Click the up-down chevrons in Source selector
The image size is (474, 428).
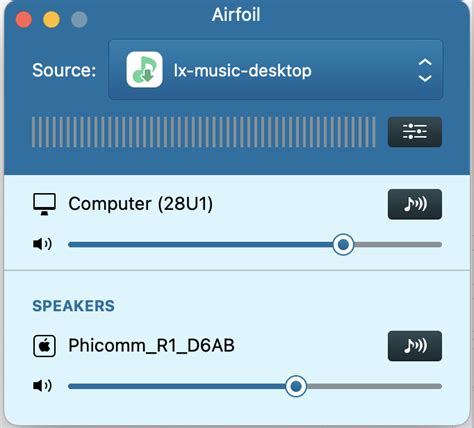pos(425,70)
